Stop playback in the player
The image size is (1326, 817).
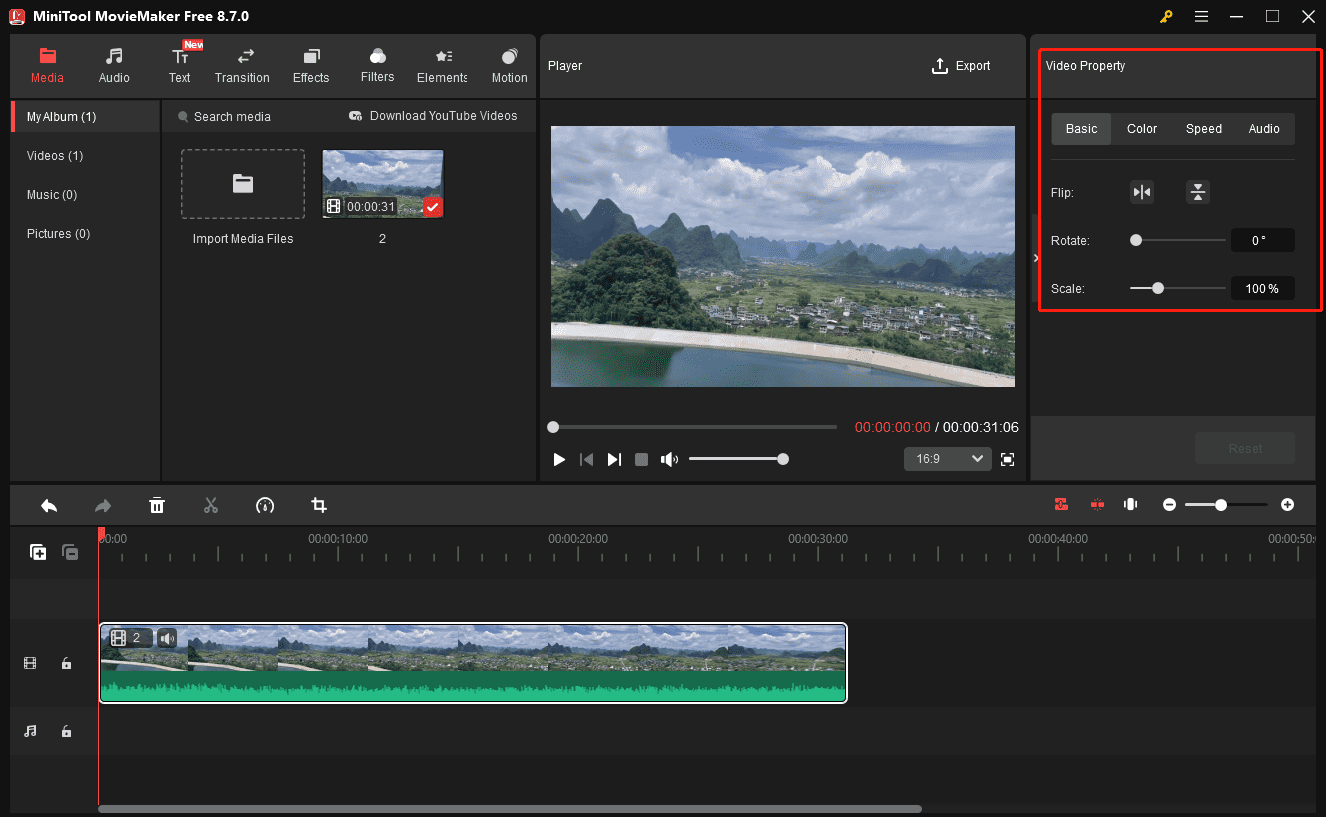[x=642, y=459]
